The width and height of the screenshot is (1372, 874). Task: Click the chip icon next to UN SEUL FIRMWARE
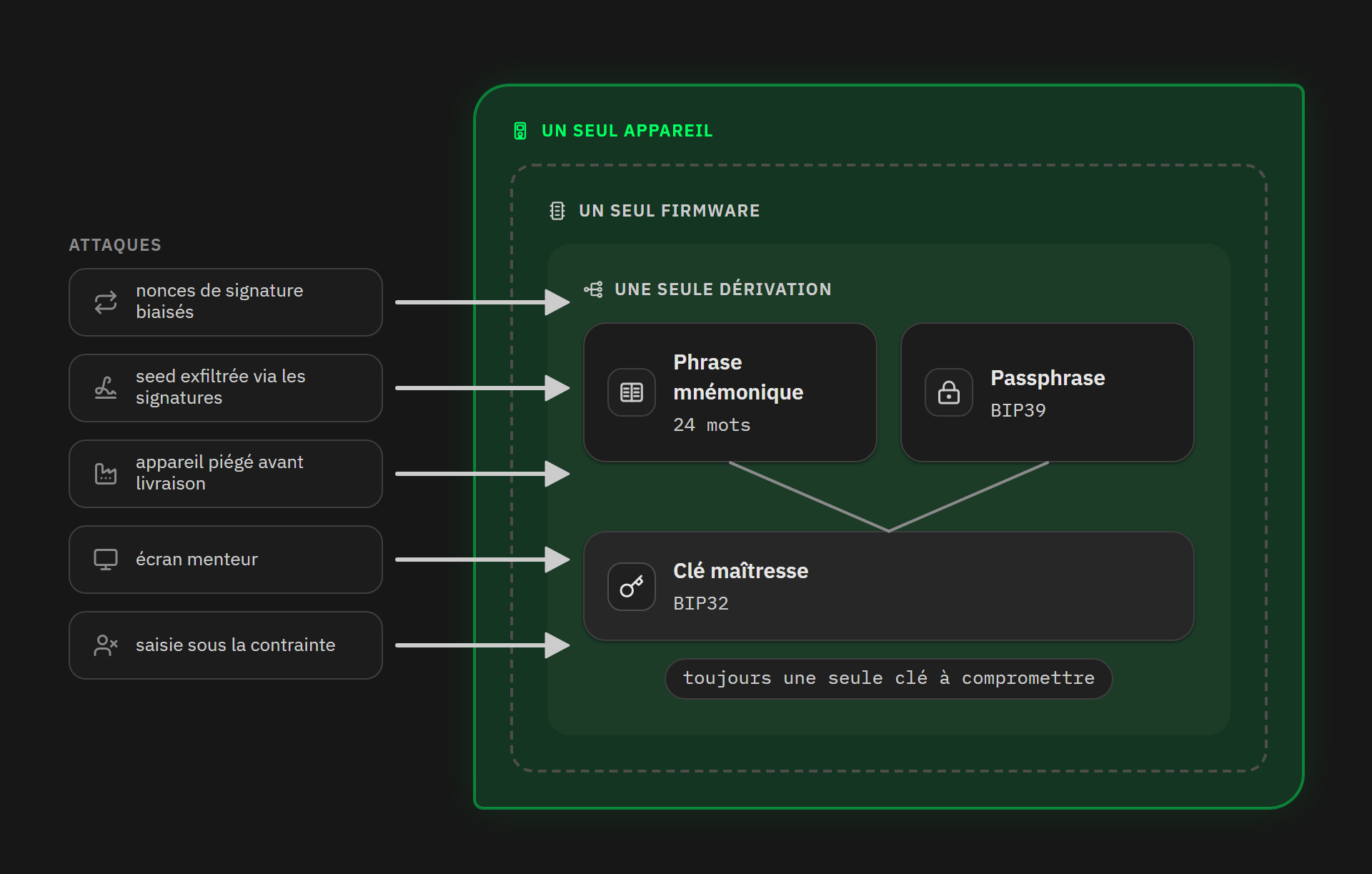[x=557, y=211]
